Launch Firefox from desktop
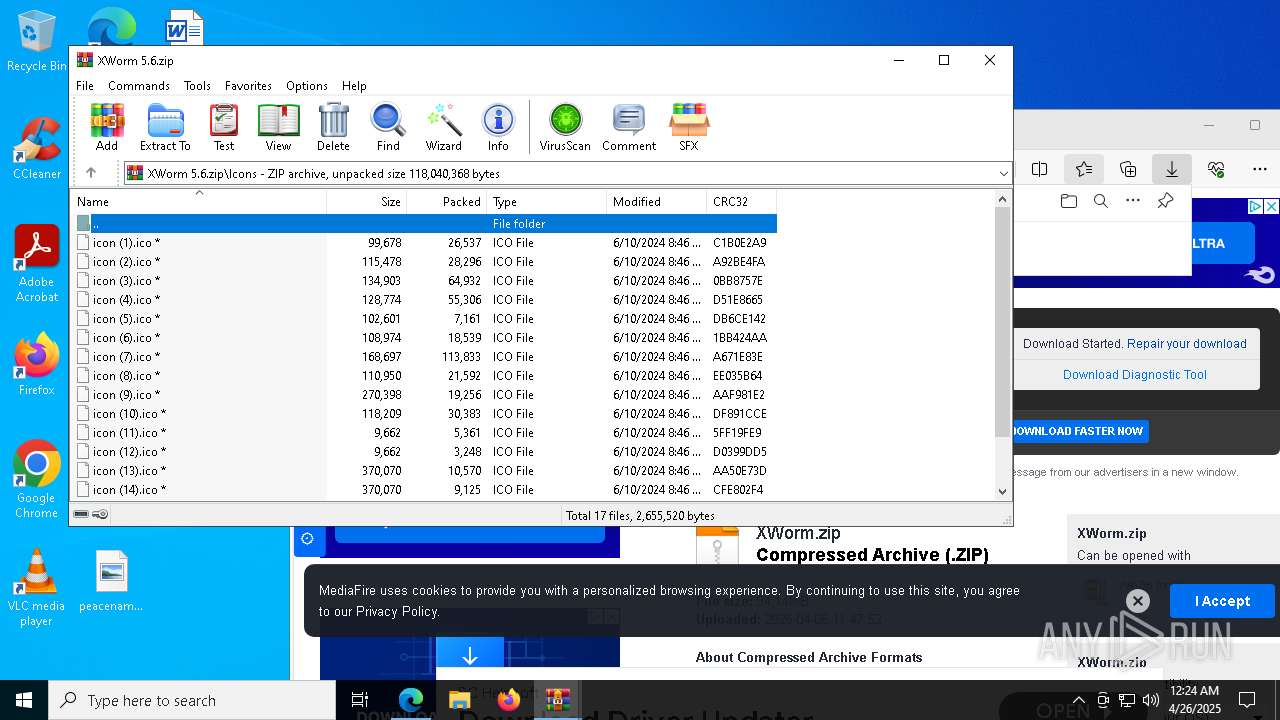 click(x=36, y=365)
